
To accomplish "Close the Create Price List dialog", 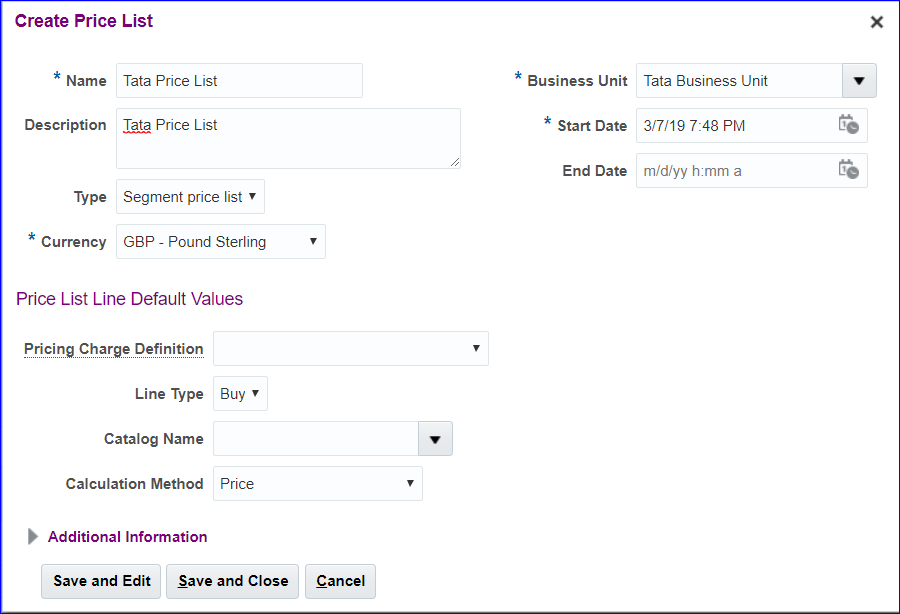I will 876,22.
